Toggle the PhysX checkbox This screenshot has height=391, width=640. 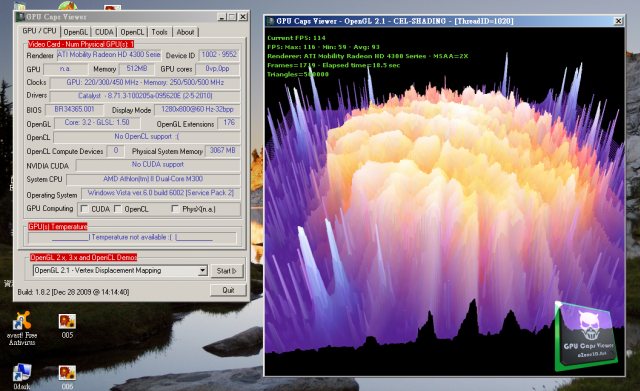click(175, 209)
